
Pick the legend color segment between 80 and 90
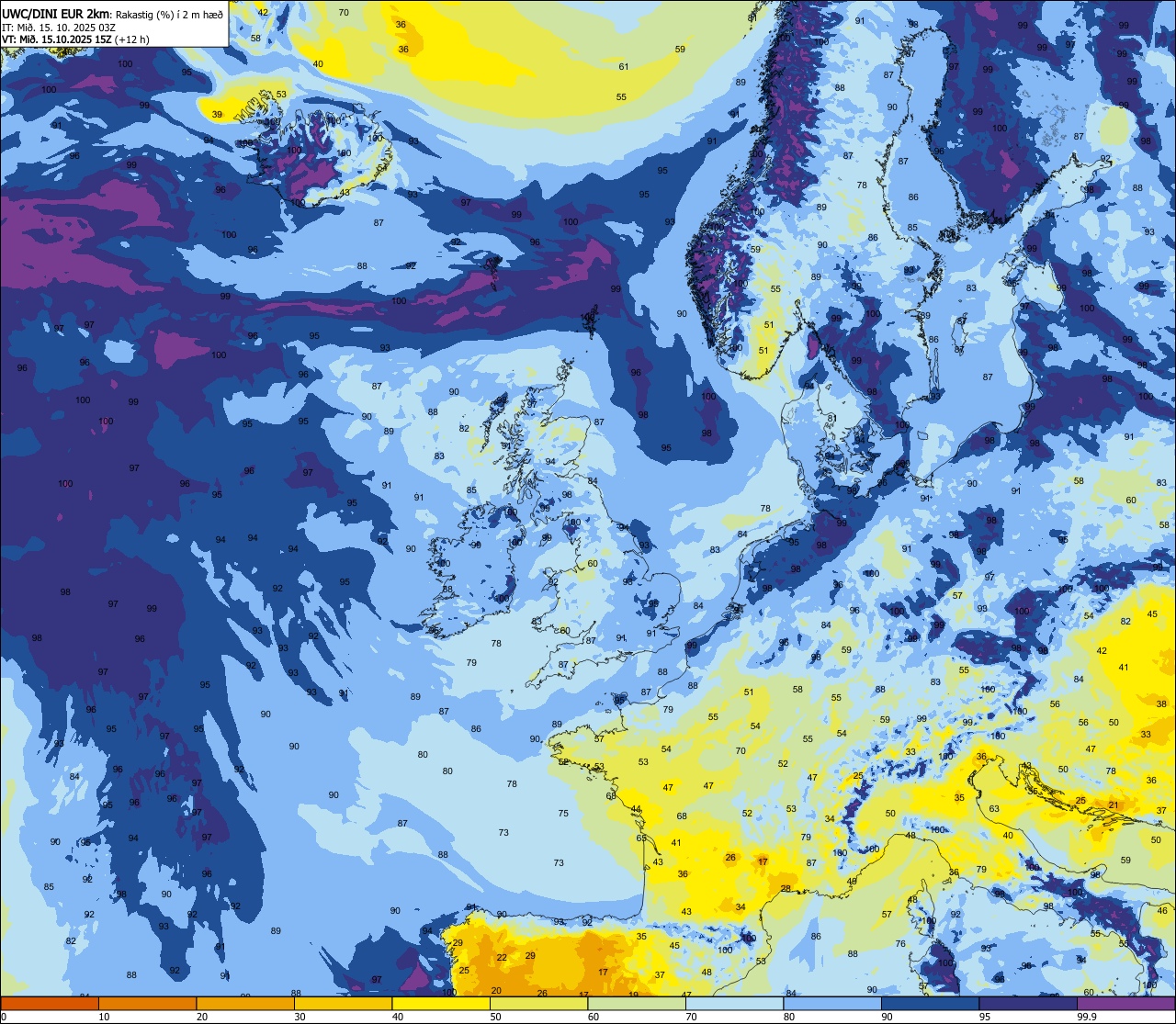tap(832, 1003)
